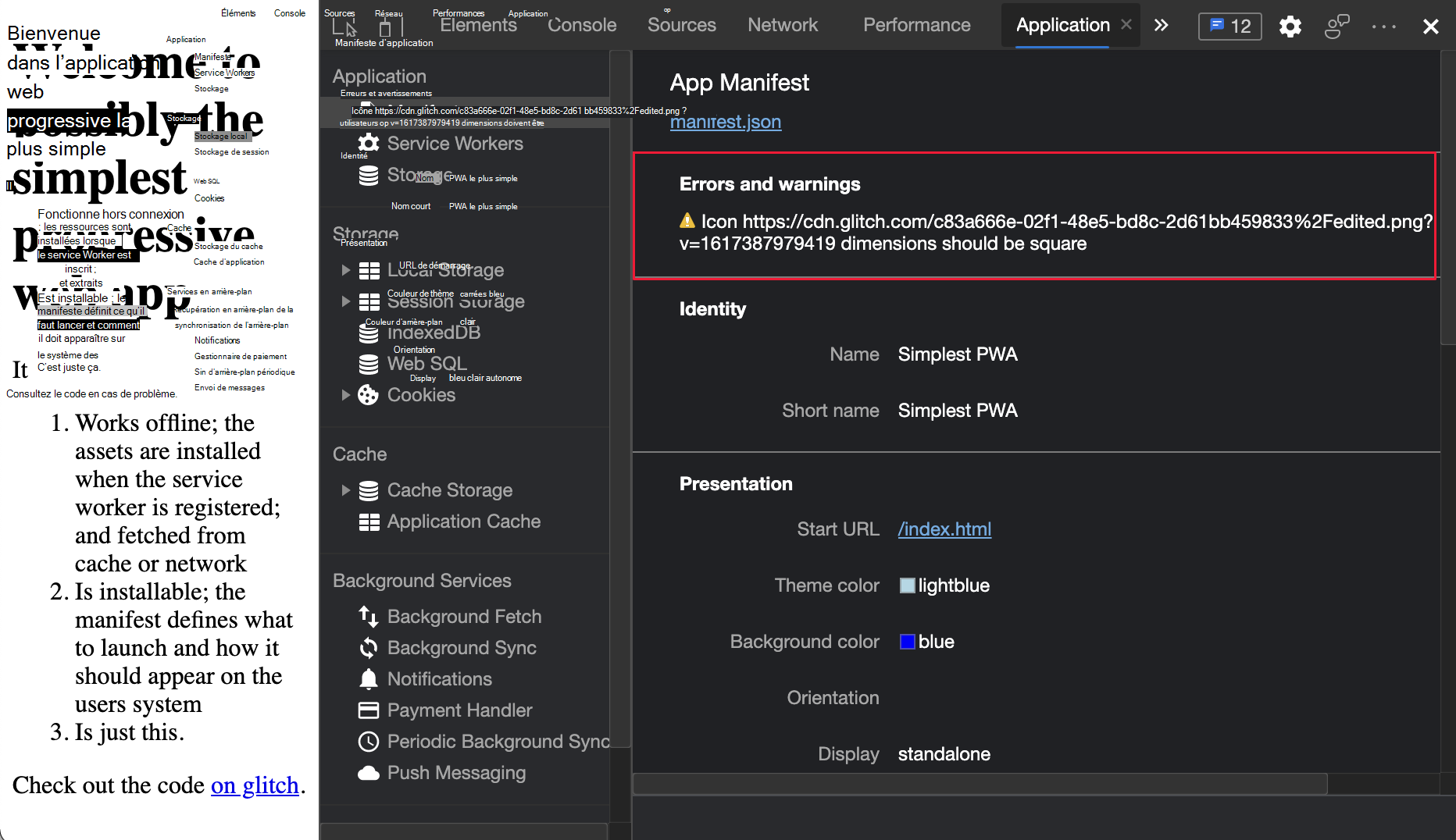Open Periodic Background Sync item
Screen dimensions: 1456x840
[x=498, y=742]
